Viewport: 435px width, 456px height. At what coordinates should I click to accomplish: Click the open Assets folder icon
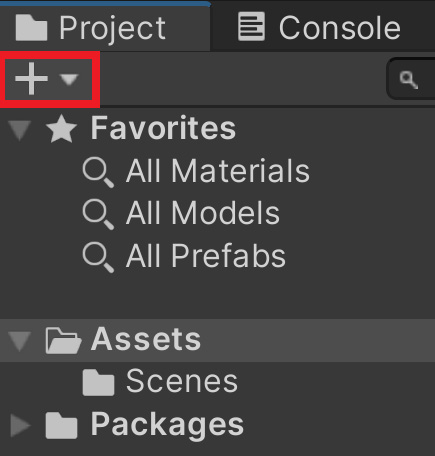tap(63, 340)
